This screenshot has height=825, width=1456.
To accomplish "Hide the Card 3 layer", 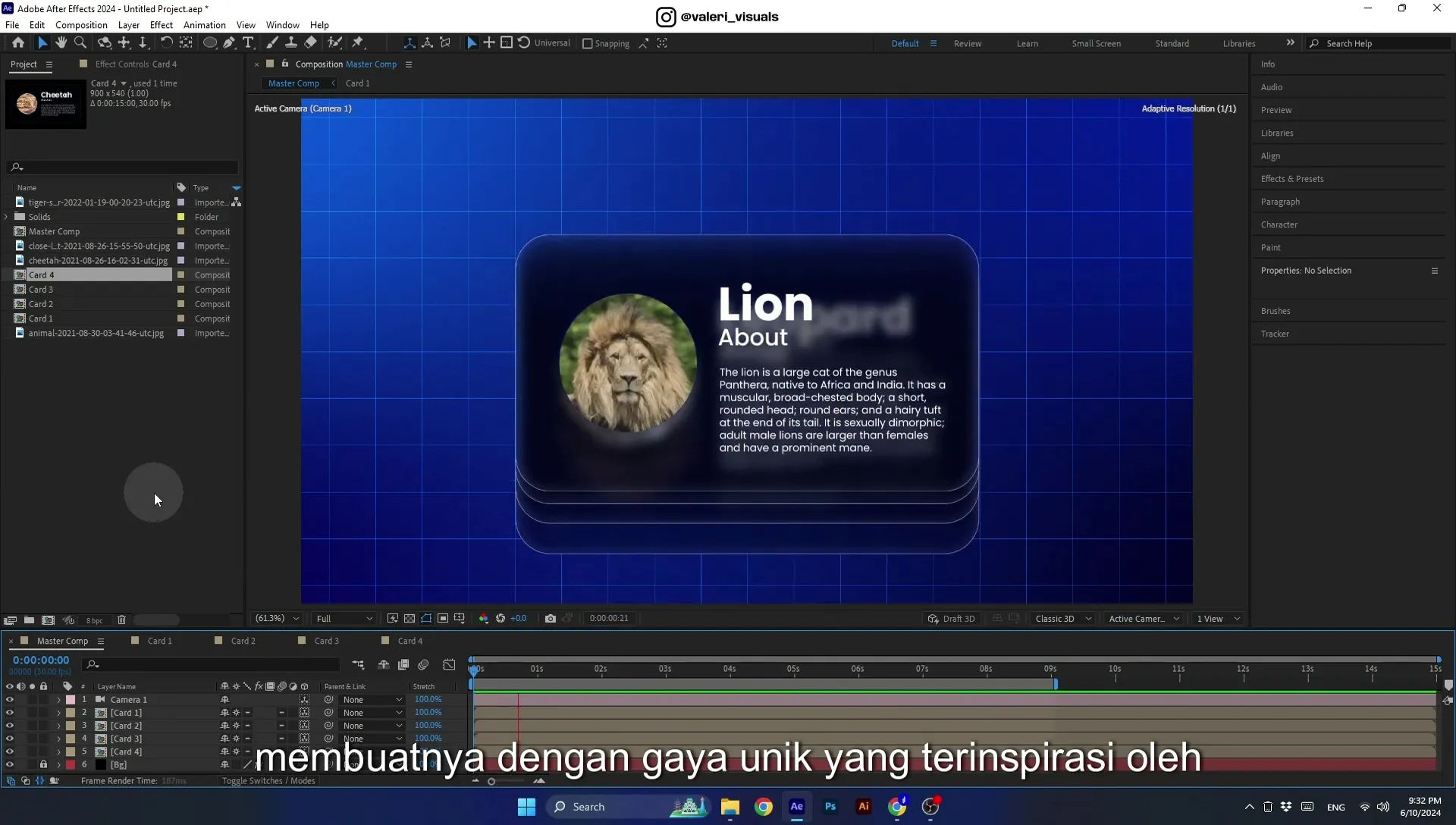I will tap(10, 739).
